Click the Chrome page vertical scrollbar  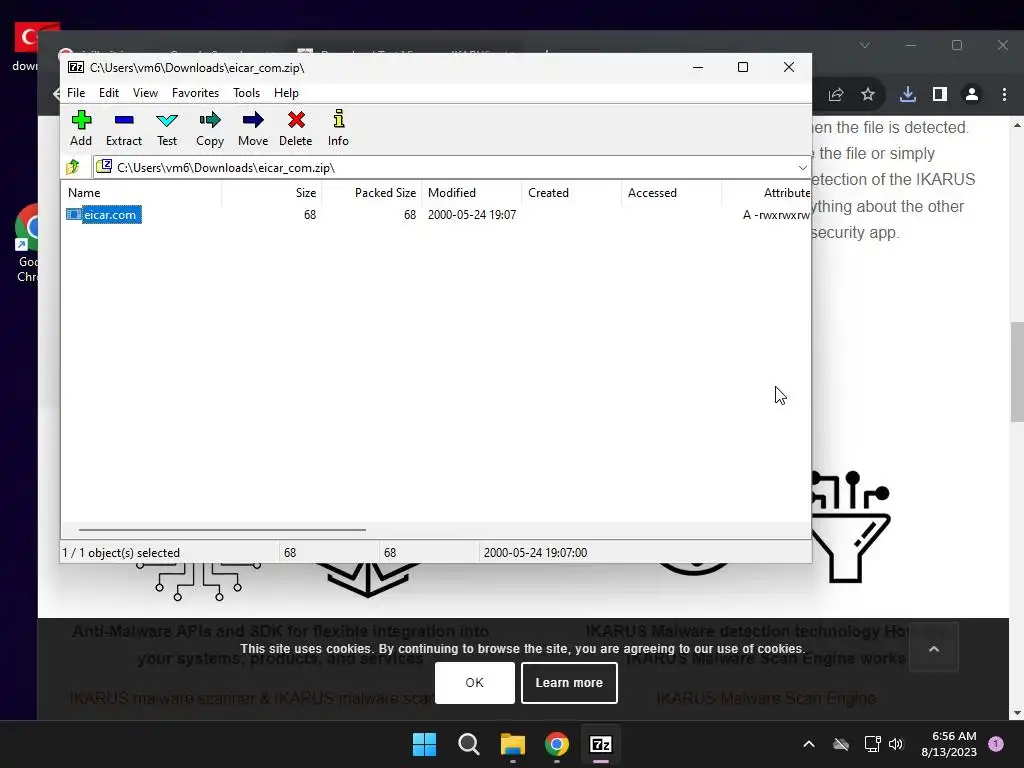point(1017,372)
